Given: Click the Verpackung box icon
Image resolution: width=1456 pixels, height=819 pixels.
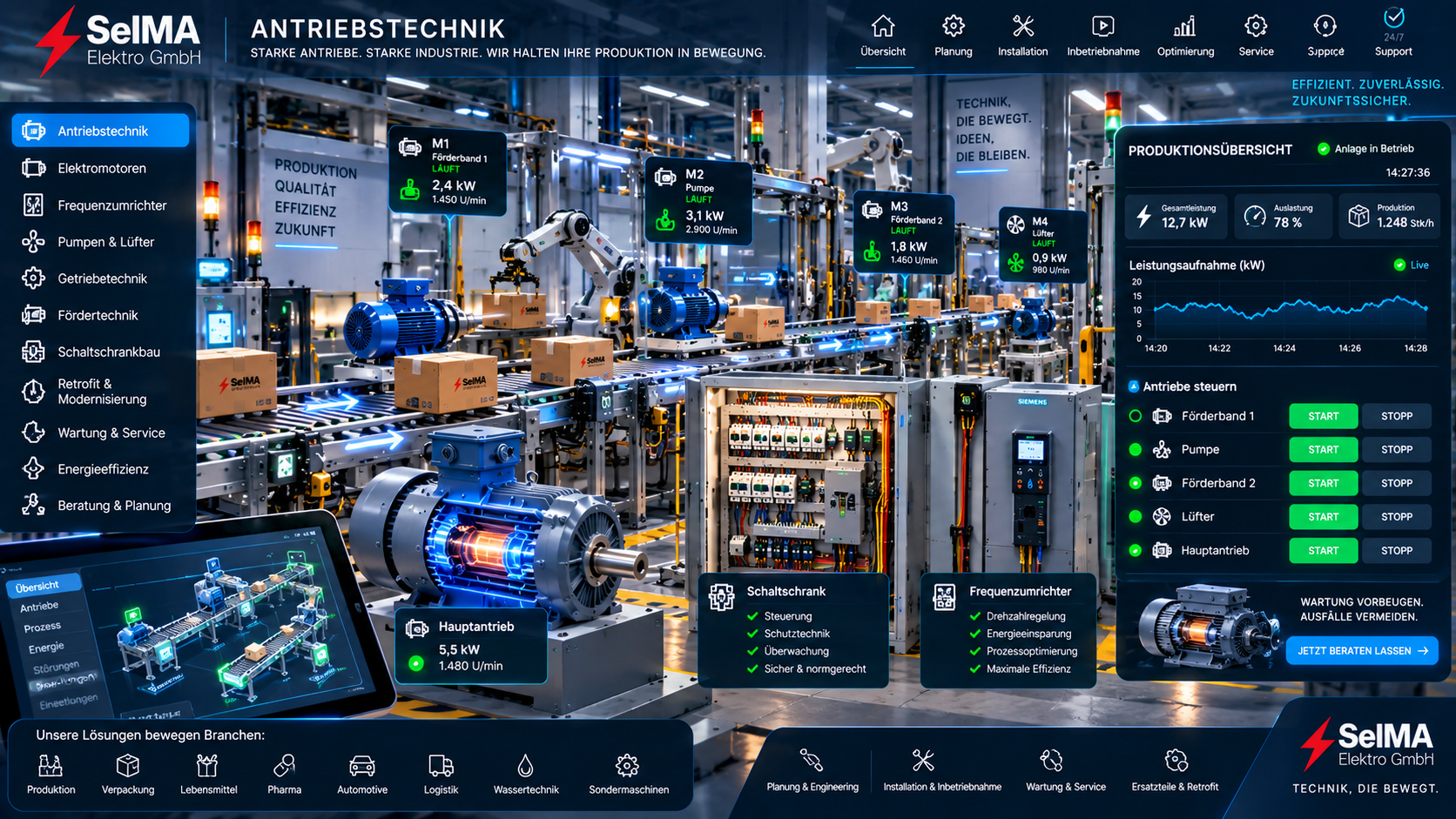Looking at the screenshot, I should click(x=128, y=766).
